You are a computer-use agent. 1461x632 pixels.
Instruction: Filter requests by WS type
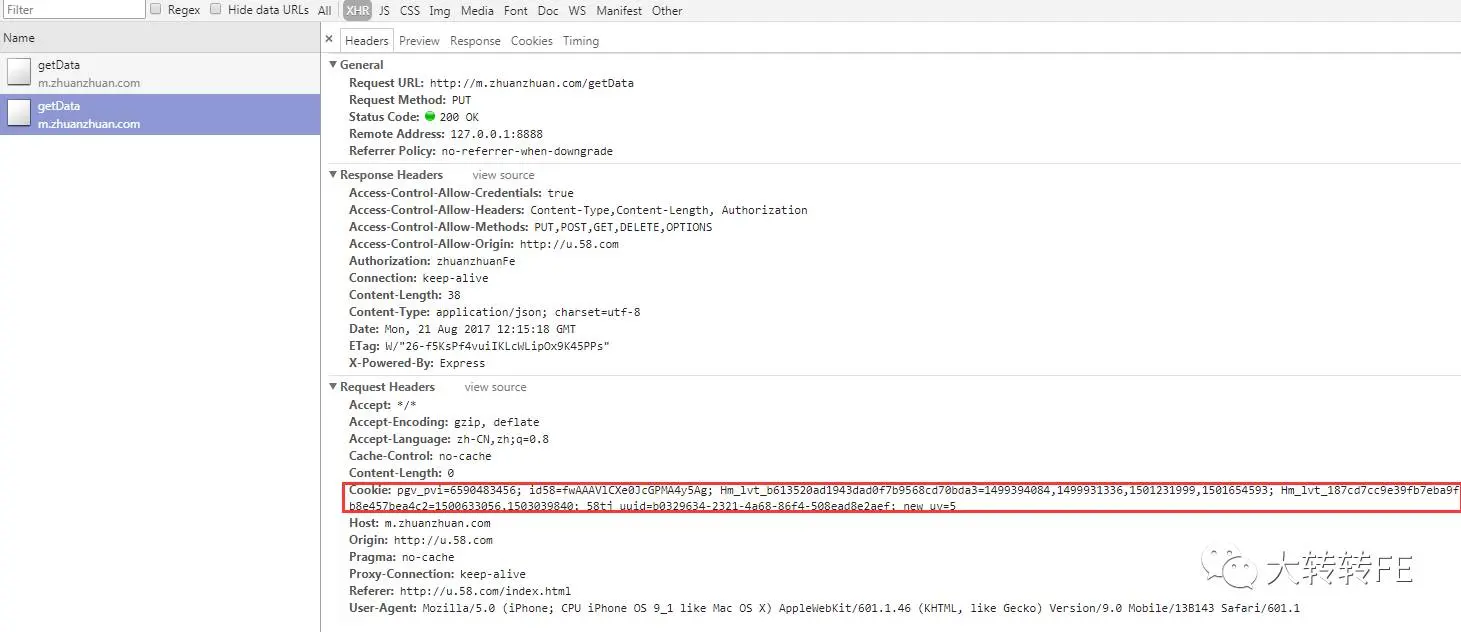pos(577,10)
